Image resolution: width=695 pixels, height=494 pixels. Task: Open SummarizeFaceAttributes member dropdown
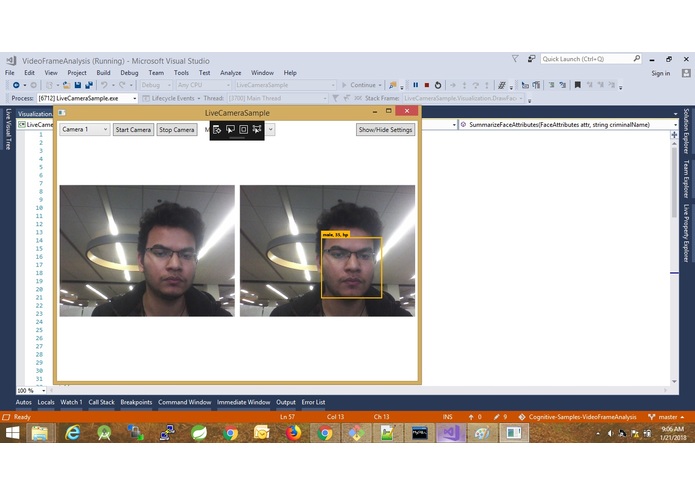[x=569, y=125]
